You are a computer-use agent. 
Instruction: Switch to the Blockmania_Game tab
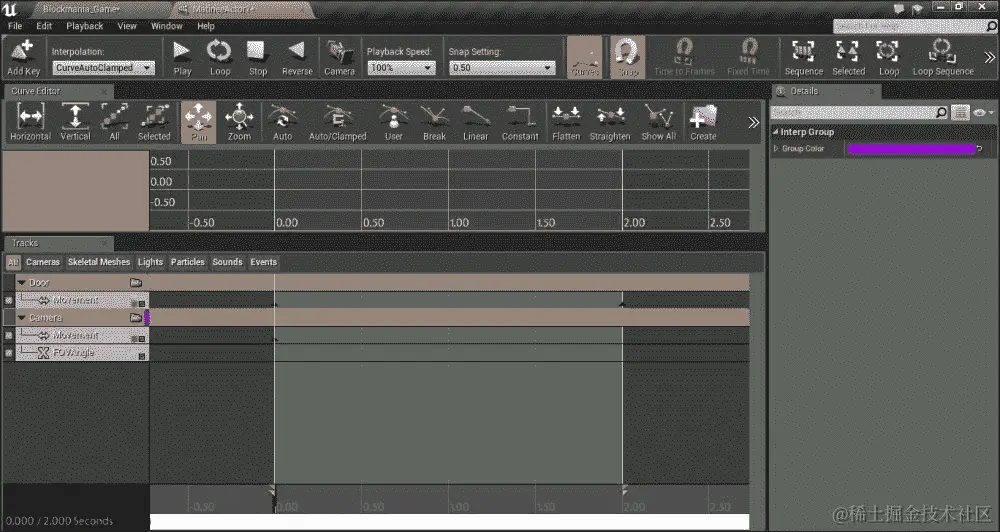click(81, 10)
